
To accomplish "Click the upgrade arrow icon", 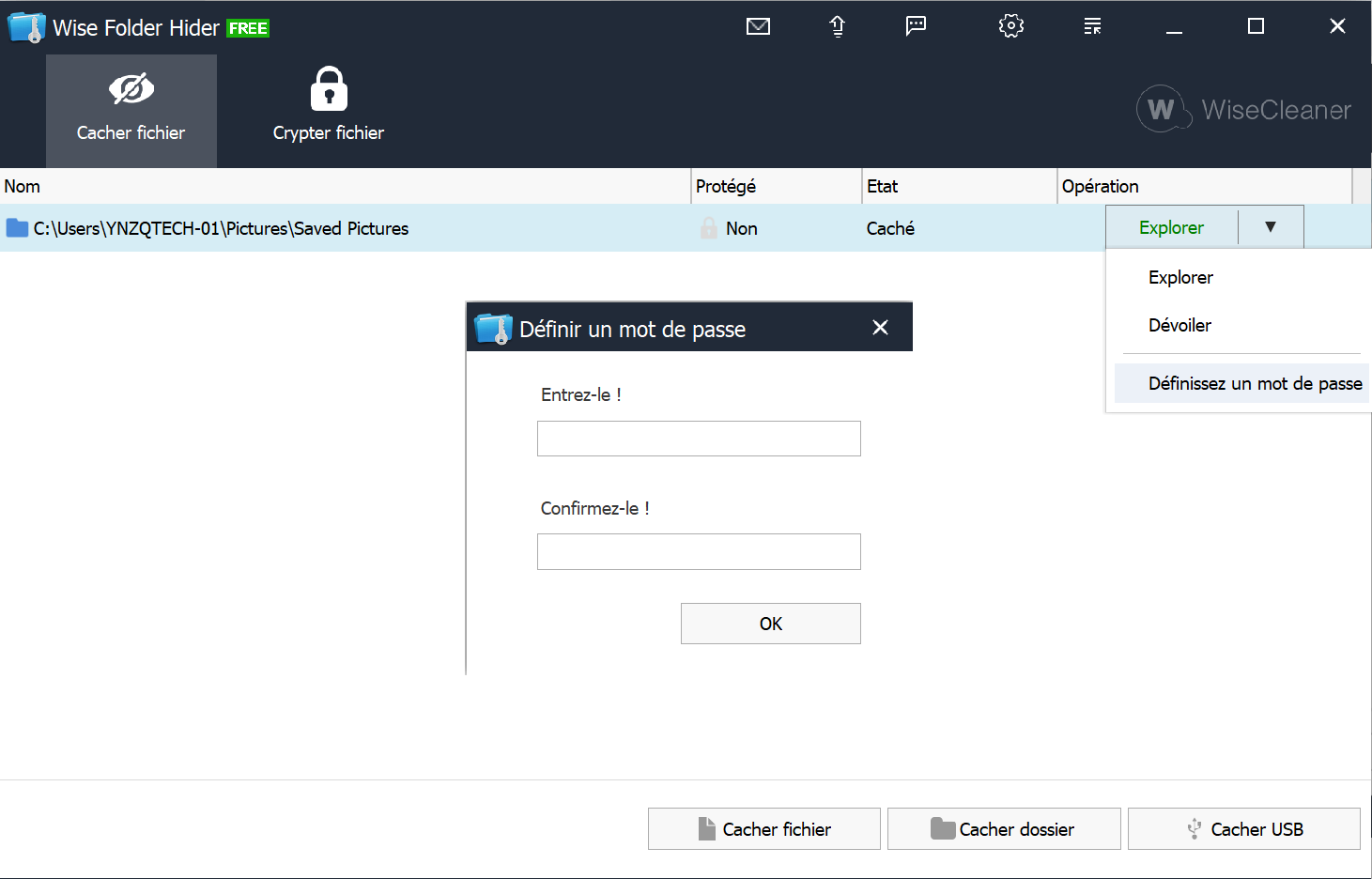I will 837,26.
